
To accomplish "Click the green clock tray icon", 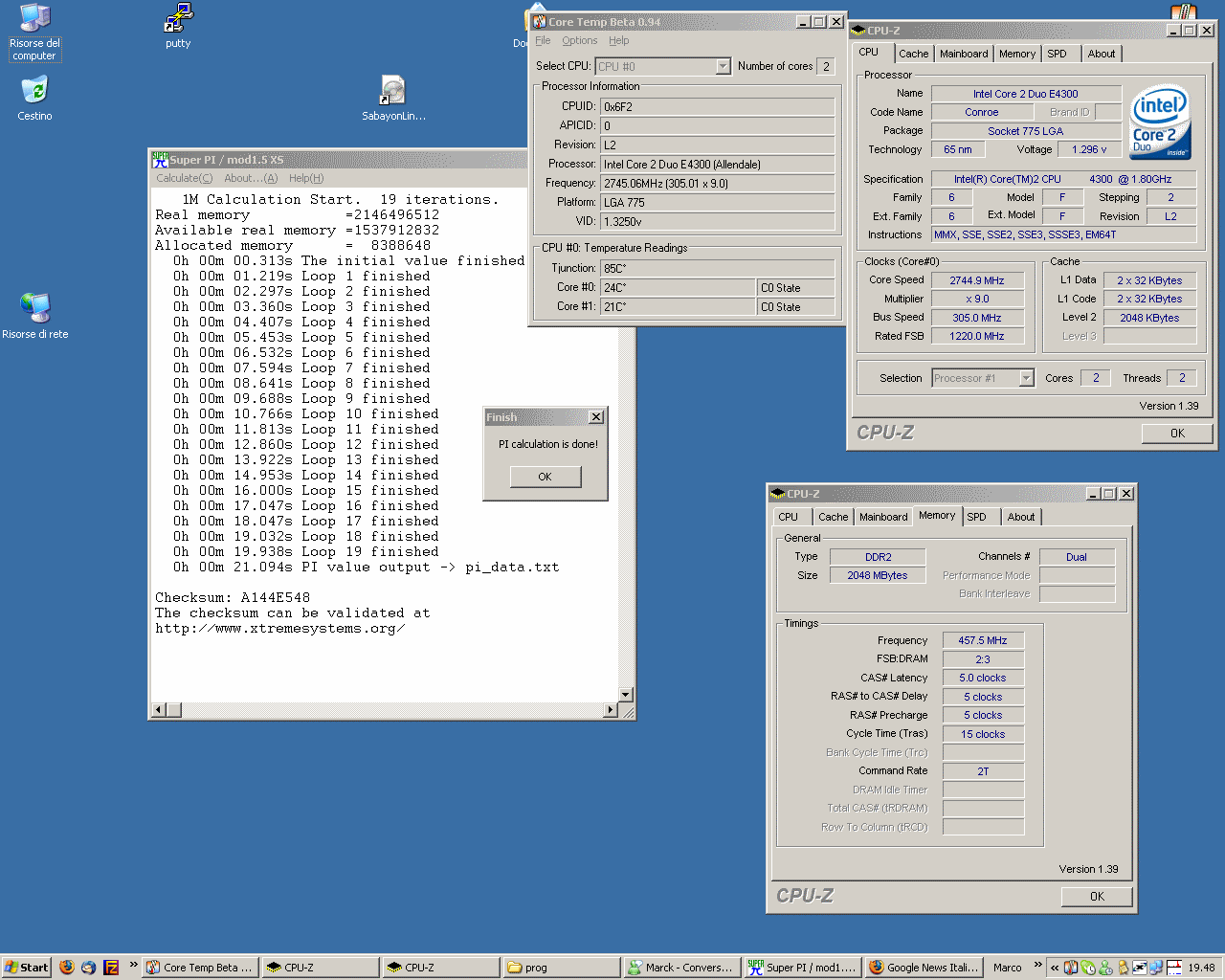I will click(x=1088, y=968).
